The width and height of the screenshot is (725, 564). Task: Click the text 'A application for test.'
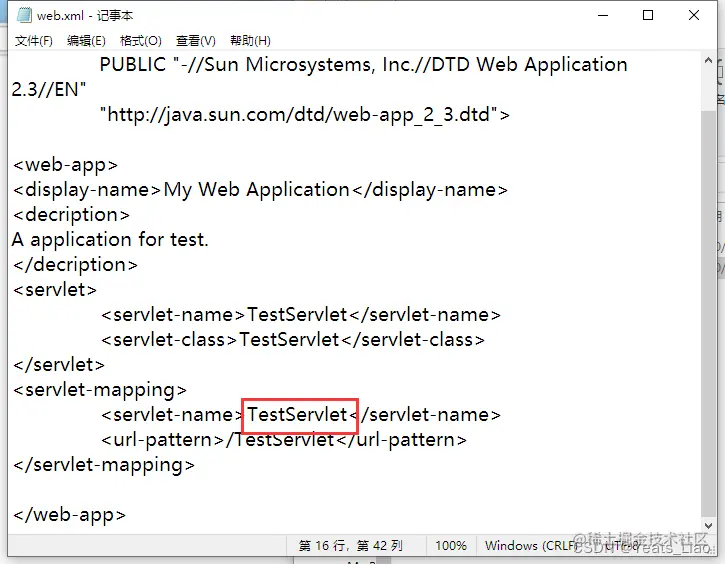tap(110, 239)
